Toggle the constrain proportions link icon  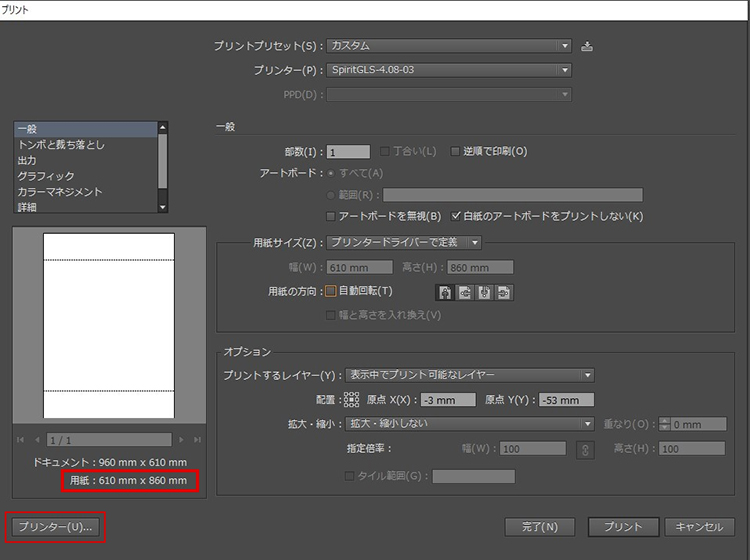click(x=585, y=450)
